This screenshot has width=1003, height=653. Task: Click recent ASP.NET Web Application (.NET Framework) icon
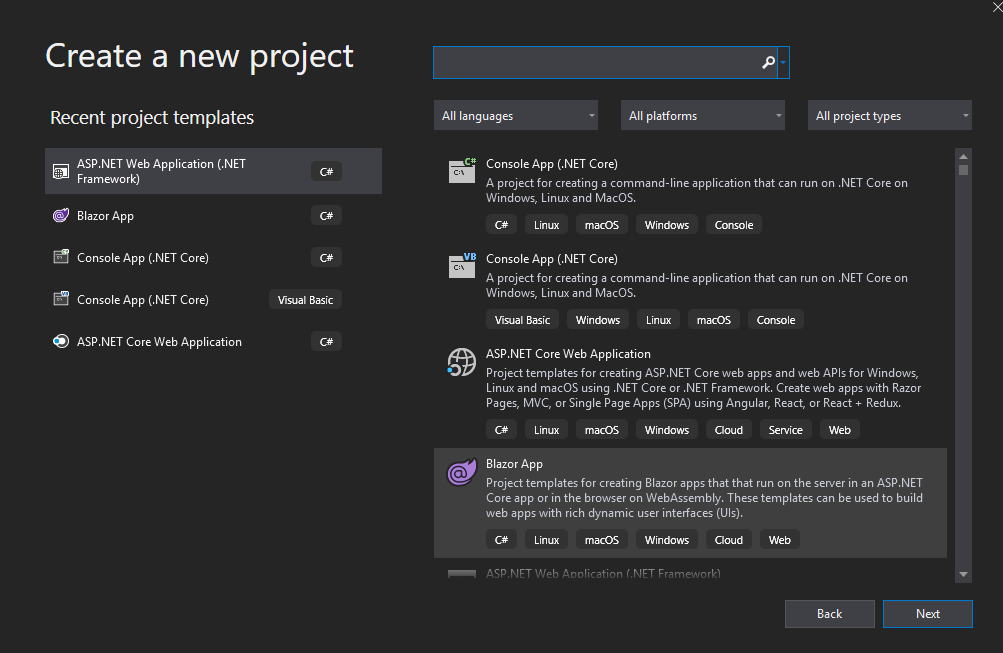[60, 172]
